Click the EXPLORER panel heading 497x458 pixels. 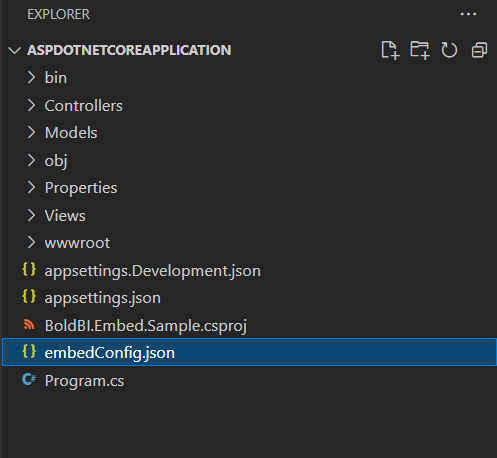coord(58,14)
